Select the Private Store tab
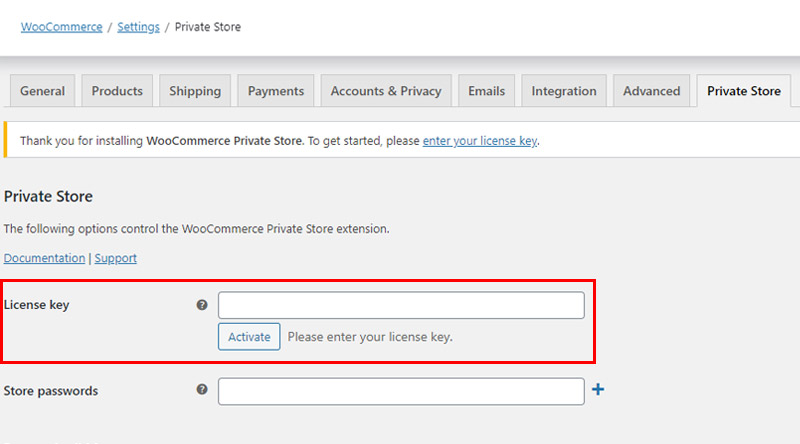This screenshot has height=444, width=800. pyautogui.click(x=744, y=91)
